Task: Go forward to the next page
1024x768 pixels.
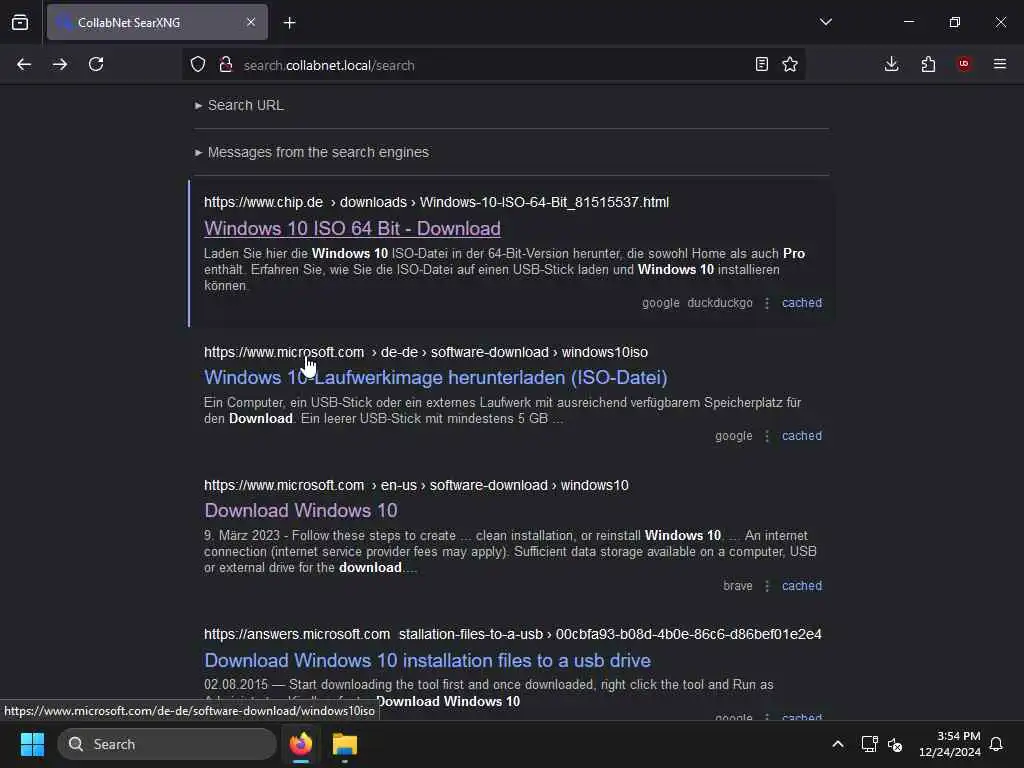Action: tap(60, 65)
